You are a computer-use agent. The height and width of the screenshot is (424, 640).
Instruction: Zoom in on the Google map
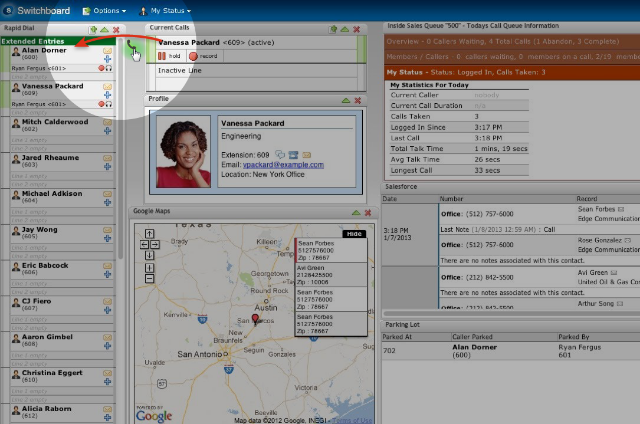point(149,268)
